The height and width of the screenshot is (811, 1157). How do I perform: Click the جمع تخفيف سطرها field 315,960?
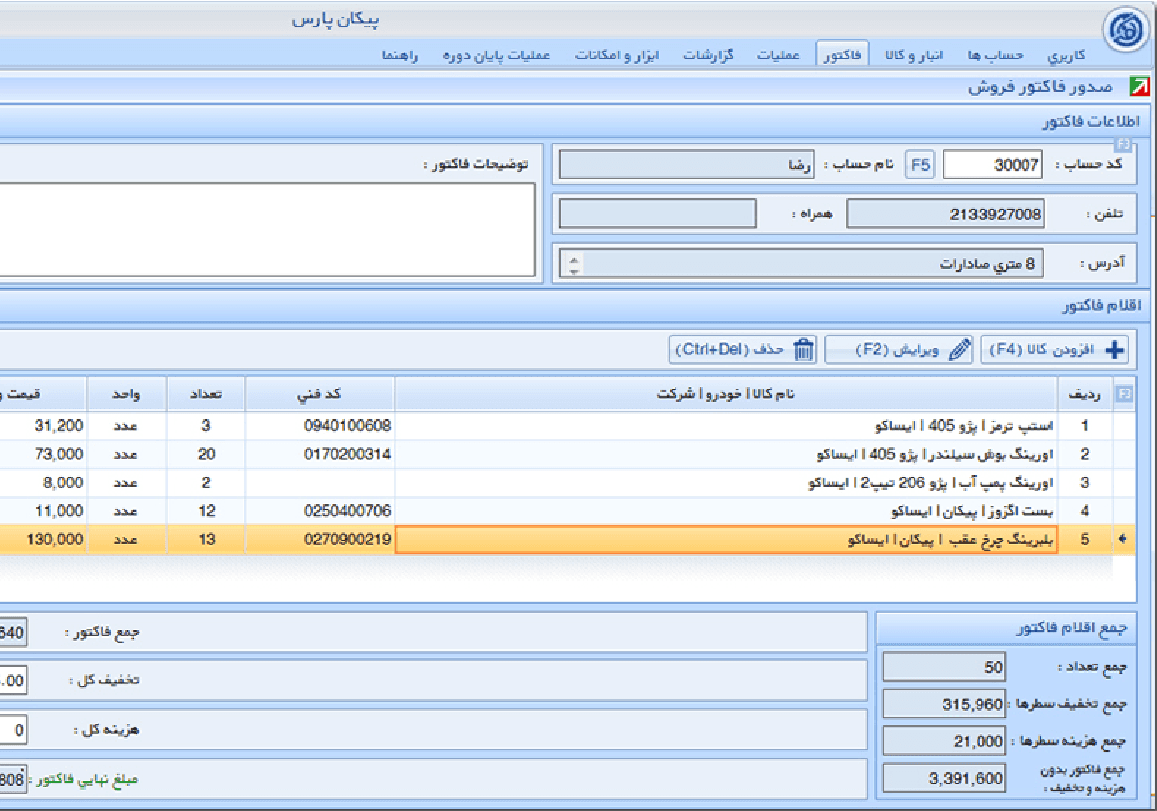(x=944, y=704)
